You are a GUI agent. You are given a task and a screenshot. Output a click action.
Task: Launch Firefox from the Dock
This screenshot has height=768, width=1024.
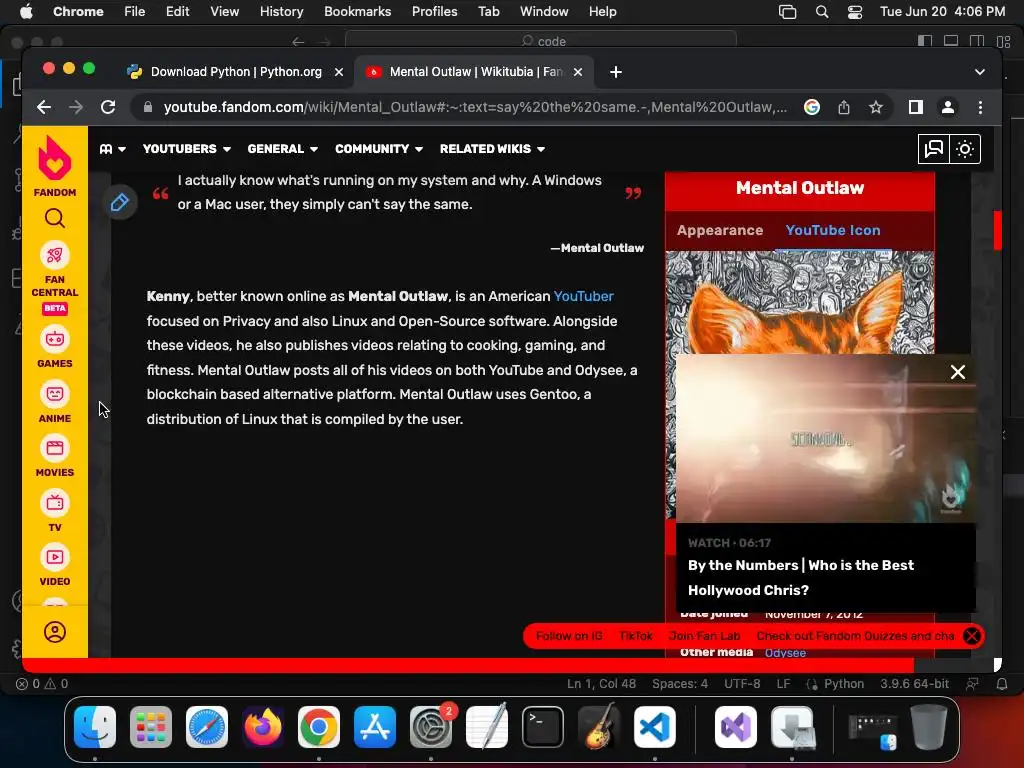tap(263, 727)
